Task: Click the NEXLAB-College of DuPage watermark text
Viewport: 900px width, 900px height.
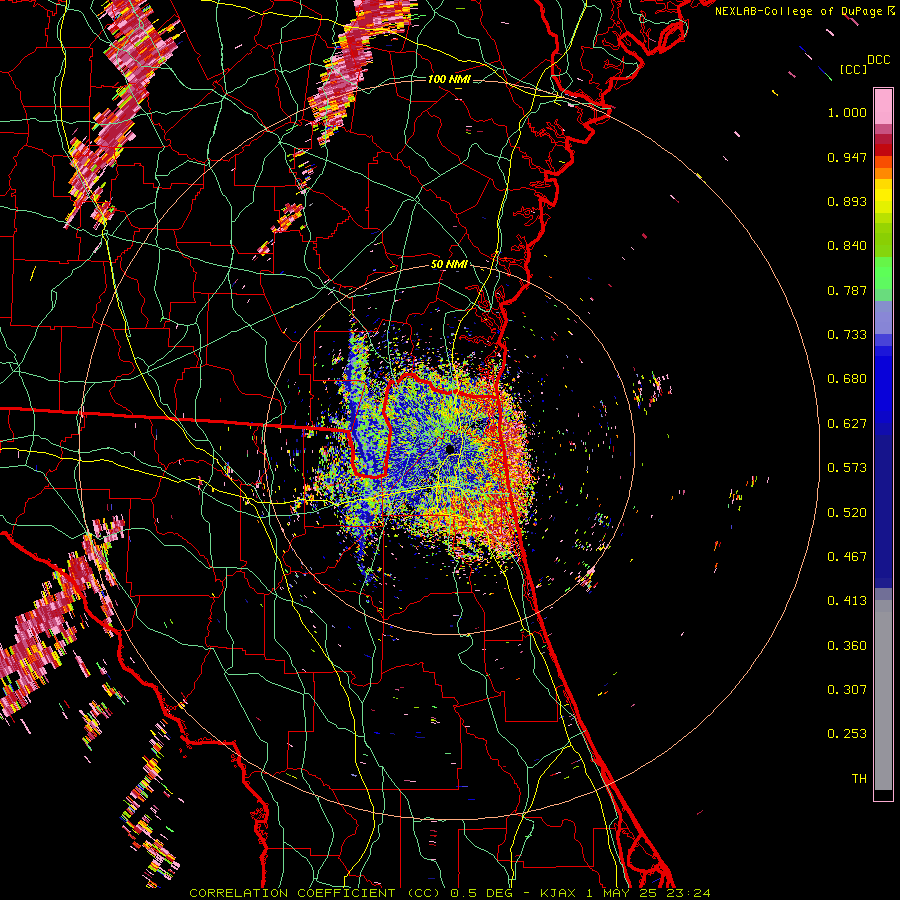Action: (805, 11)
